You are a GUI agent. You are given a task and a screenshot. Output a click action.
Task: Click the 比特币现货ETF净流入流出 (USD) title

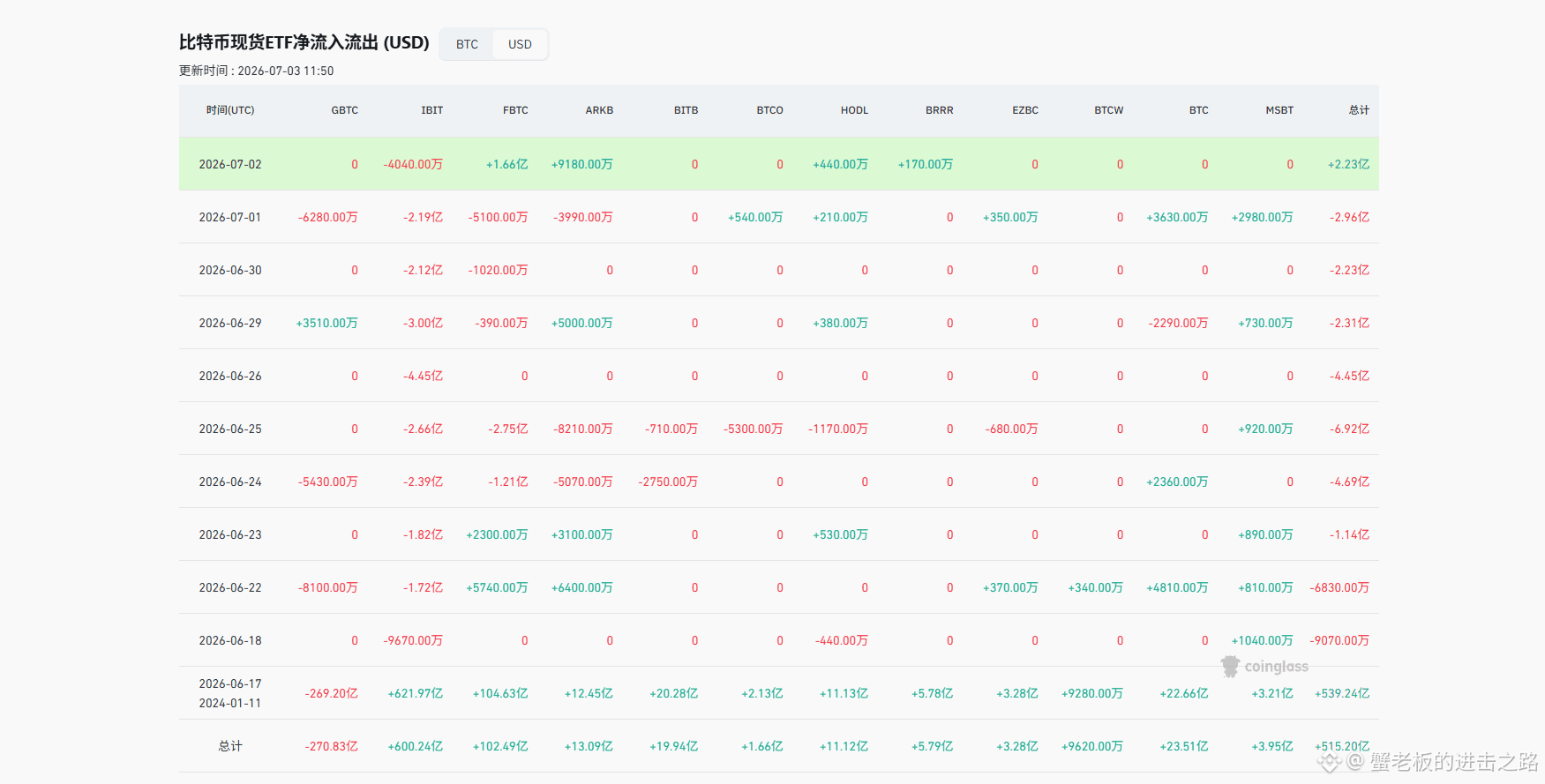304,42
